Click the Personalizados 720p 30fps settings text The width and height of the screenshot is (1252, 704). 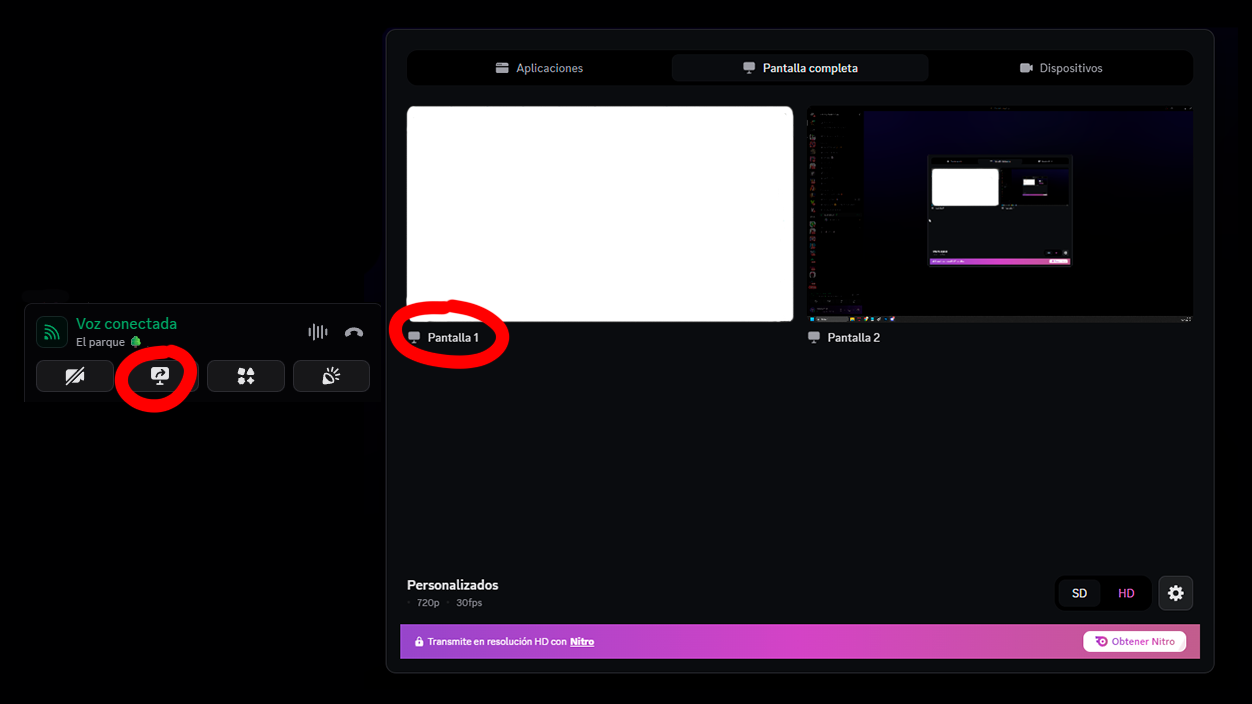(452, 592)
